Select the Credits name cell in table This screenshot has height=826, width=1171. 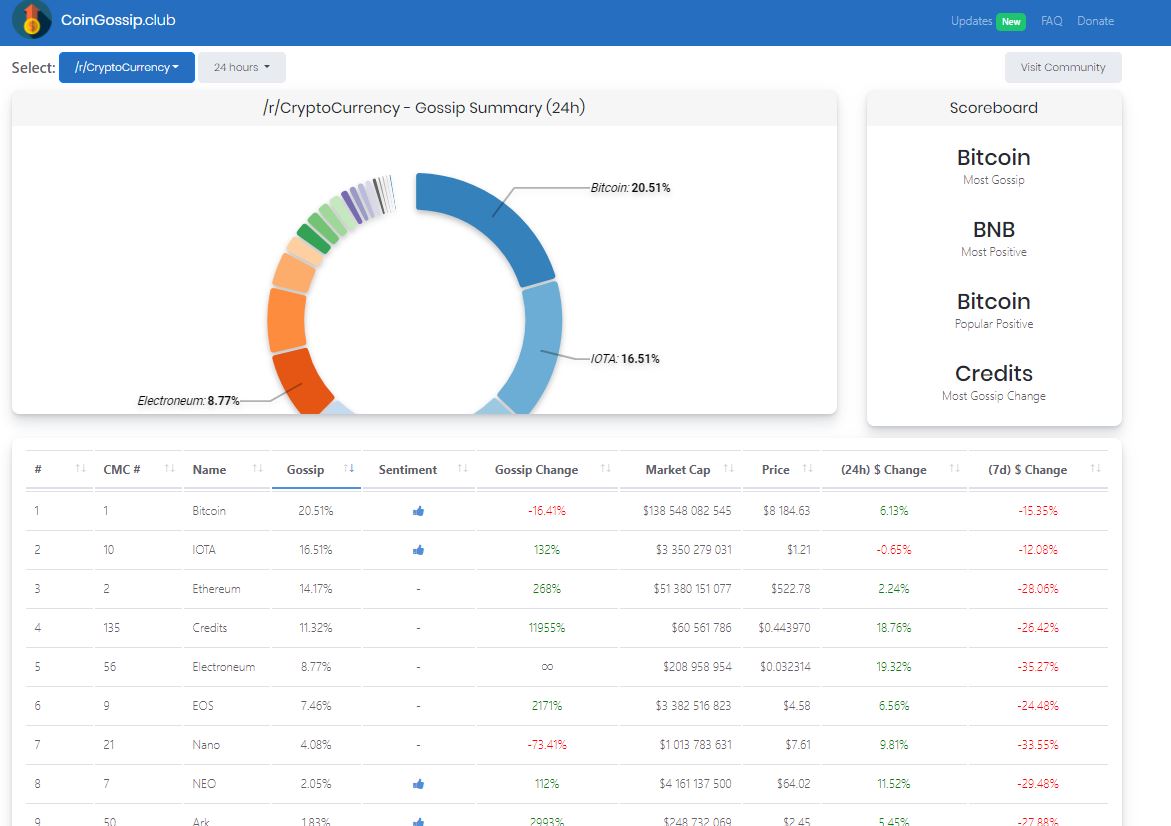click(x=209, y=627)
